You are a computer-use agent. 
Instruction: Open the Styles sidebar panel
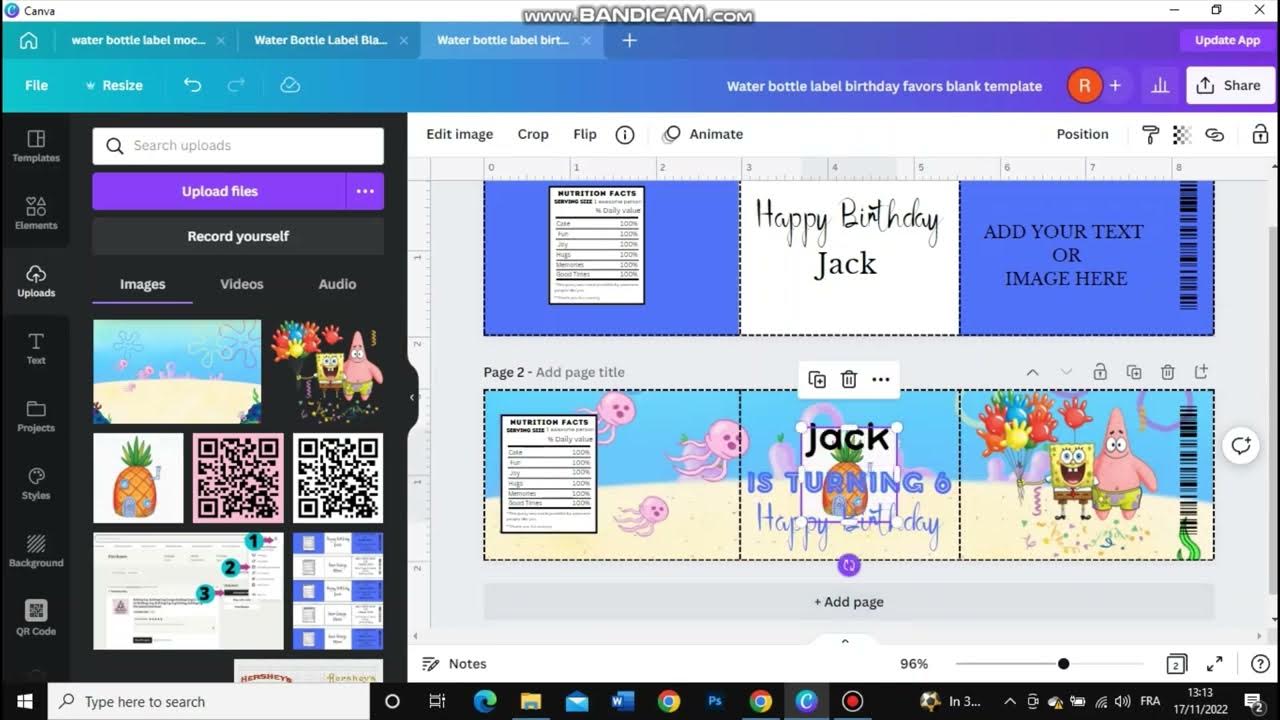pos(36,483)
